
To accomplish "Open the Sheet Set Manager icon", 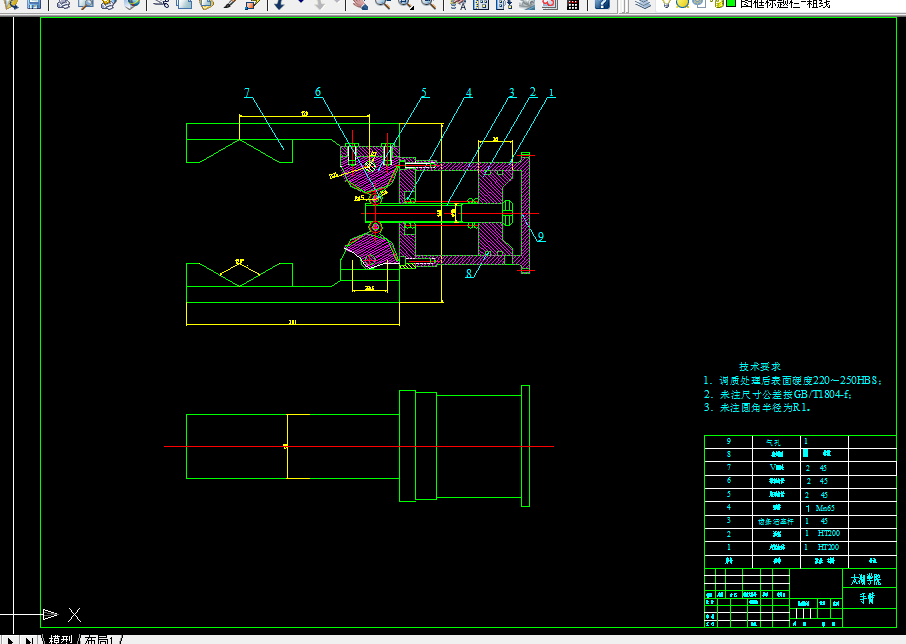I will [x=527, y=4].
